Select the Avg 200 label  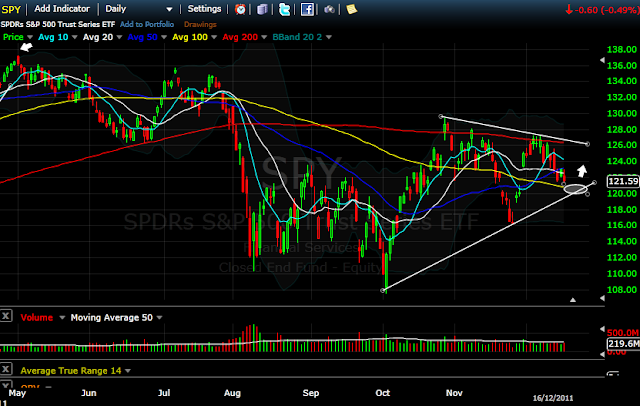(x=240, y=37)
